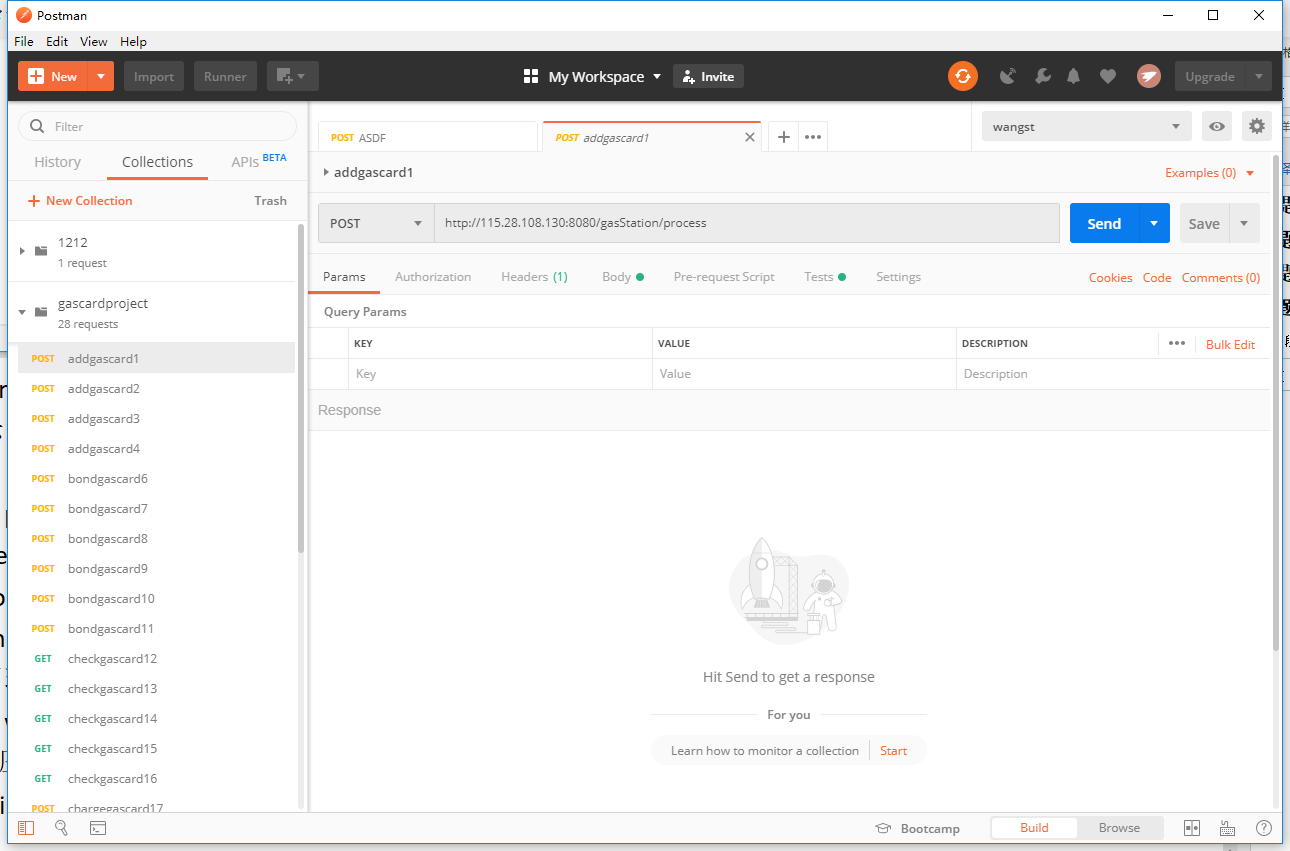This screenshot has height=851, width=1290.
Task: Open the New button dropdown arrow
Action: click(x=101, y=76)
